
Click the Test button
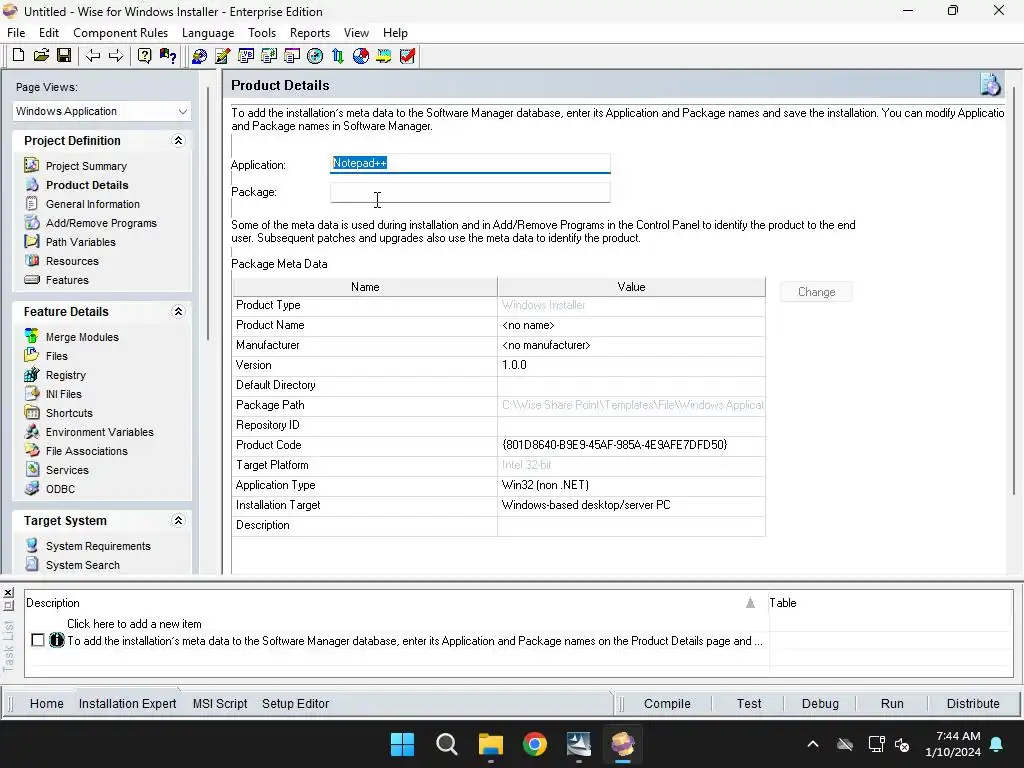coord(749,703)
